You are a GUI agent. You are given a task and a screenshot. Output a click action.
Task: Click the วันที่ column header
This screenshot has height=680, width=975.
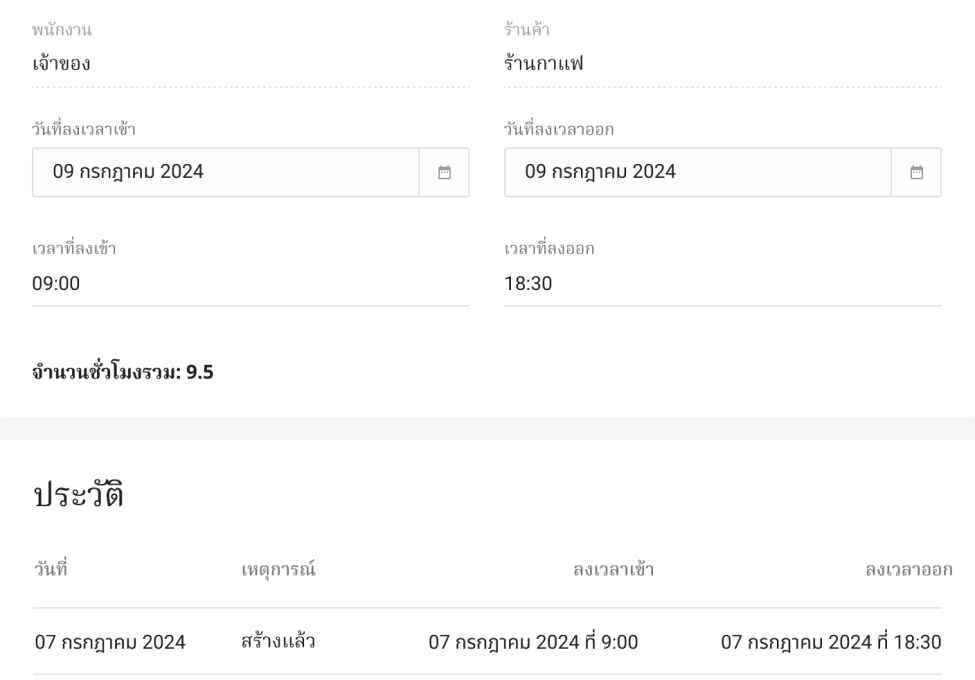pyautogui.click(x=51, y=569)
